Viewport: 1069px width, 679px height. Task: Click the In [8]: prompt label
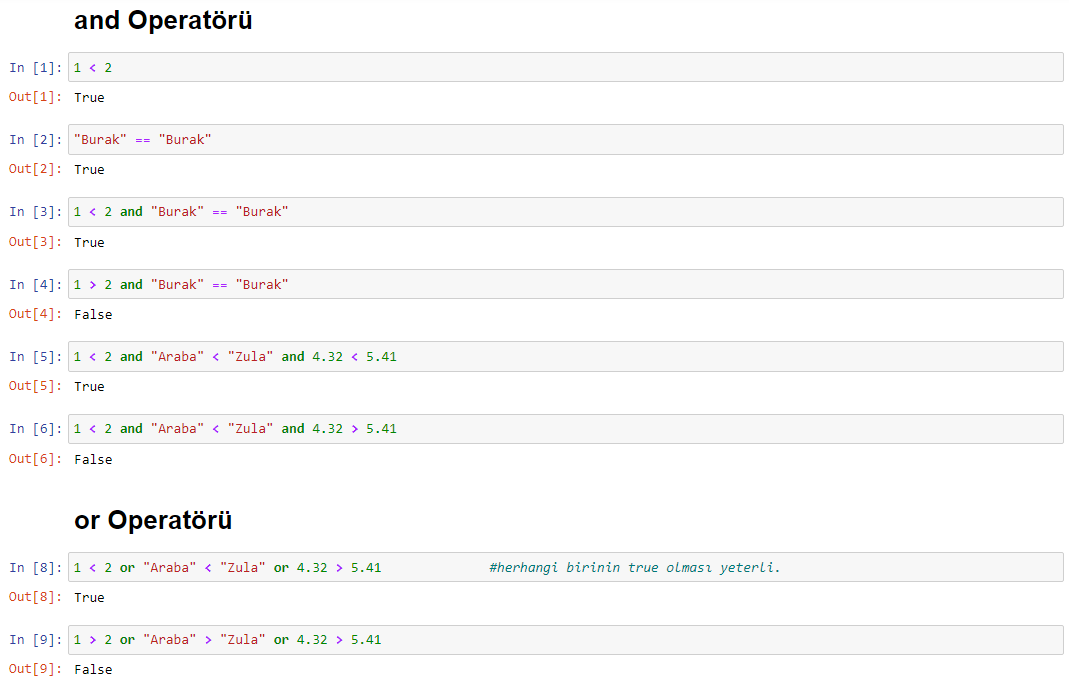[35, 567]
